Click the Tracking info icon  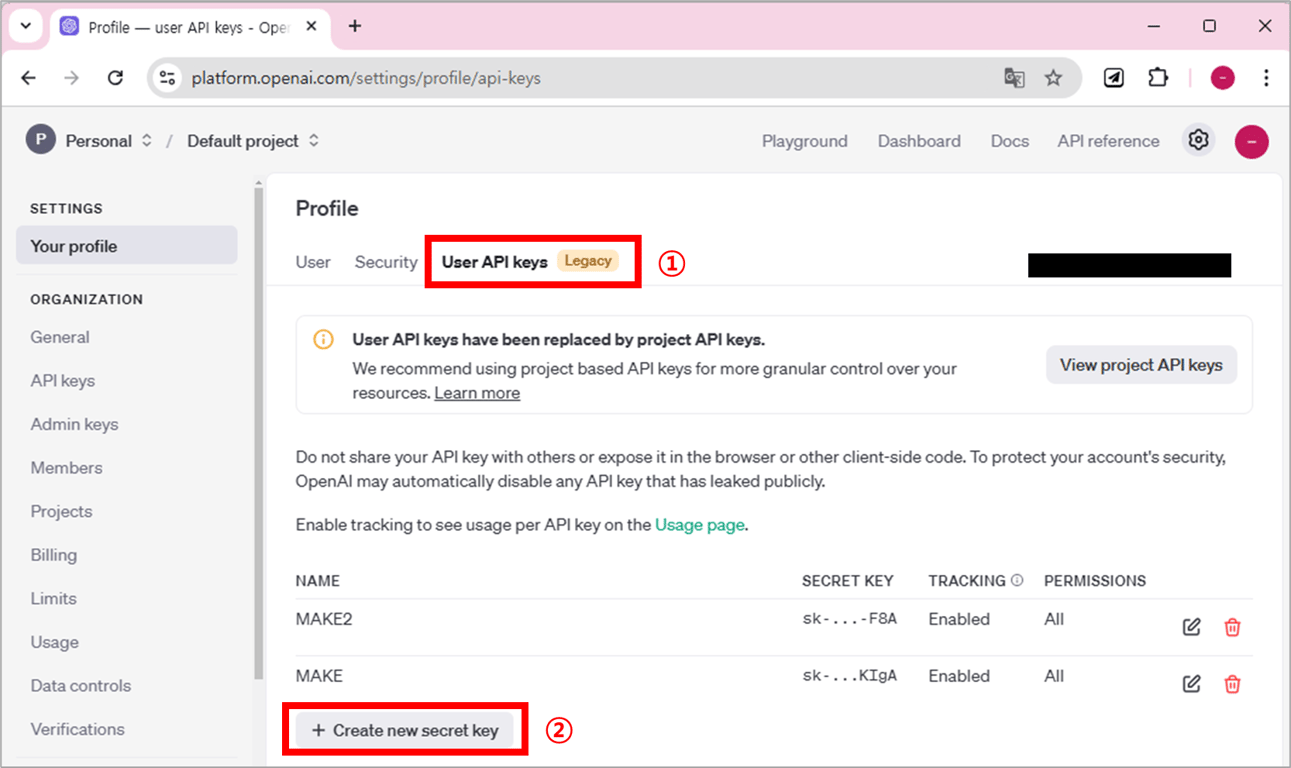1017,580
